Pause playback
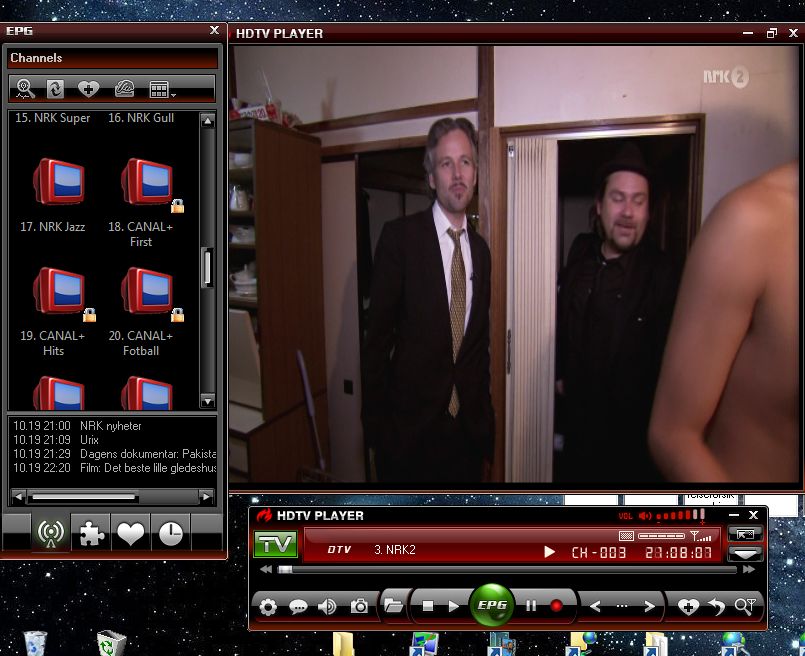This screenshot has width=805, height=656. 531,606
